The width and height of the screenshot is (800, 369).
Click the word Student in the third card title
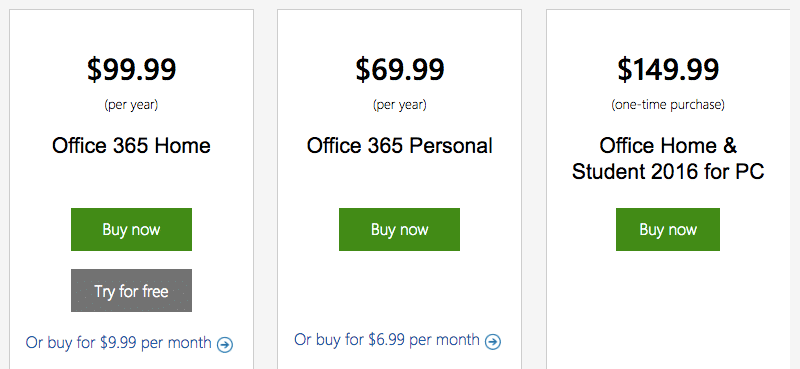(605, 172)
